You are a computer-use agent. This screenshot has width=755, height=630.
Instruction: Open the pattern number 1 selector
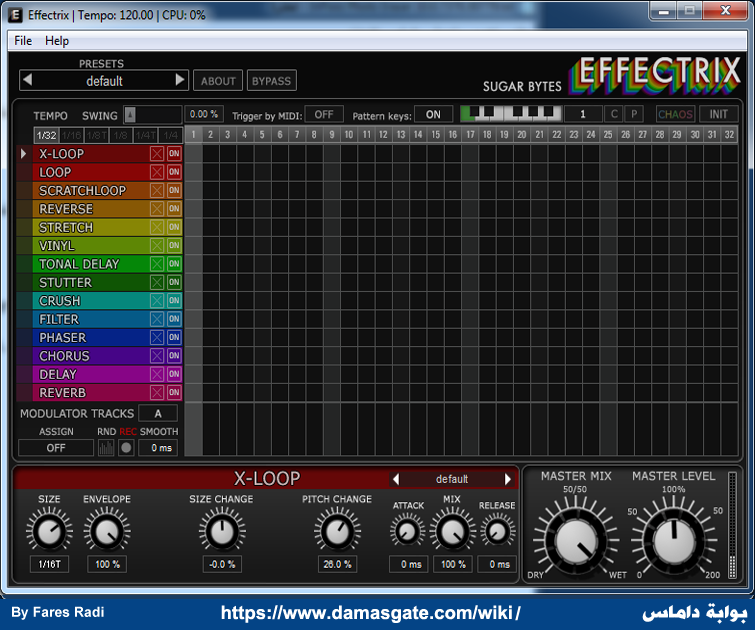point(583,114)
